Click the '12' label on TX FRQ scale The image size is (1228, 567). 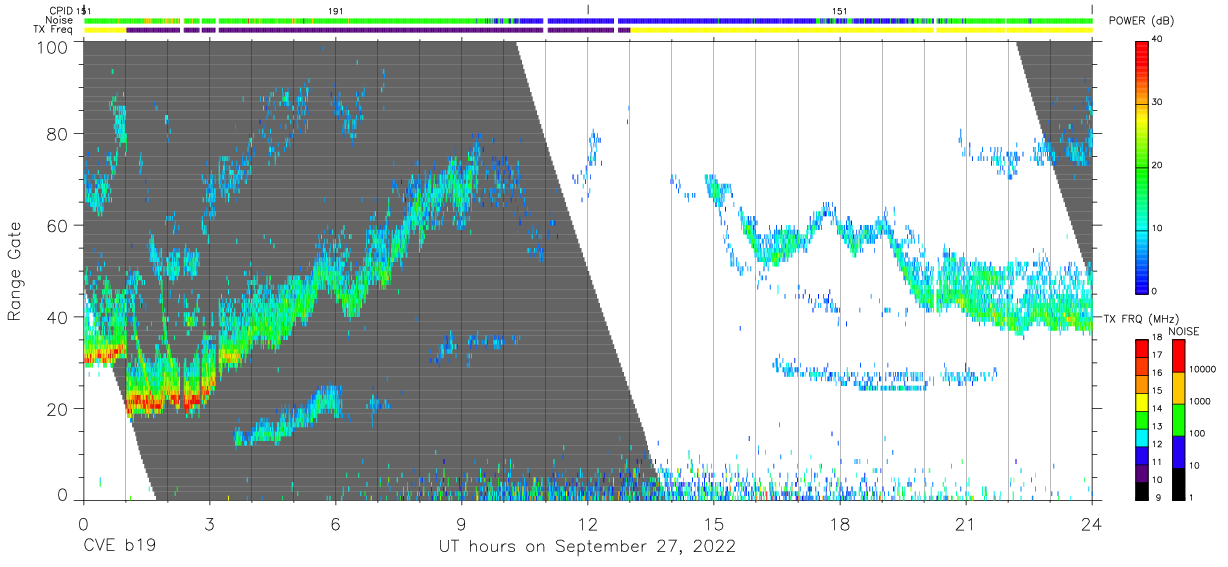pyautogui.click(x=1156, y=444)
